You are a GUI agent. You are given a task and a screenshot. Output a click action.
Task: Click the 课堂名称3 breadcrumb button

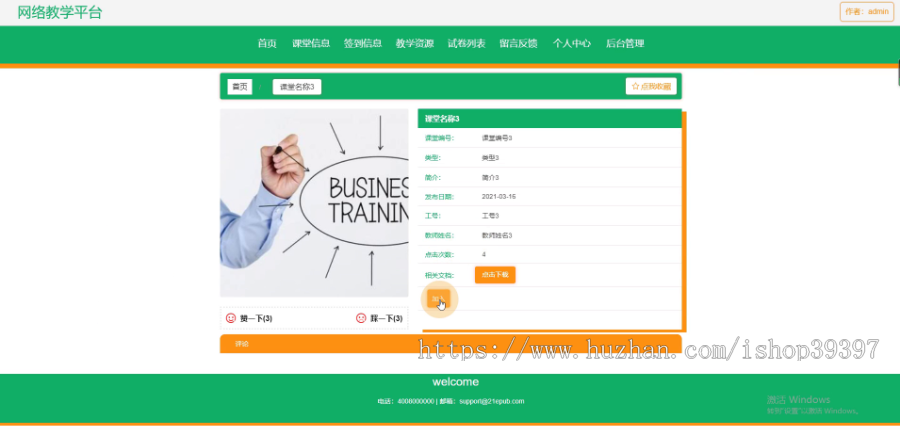click(297, 87)
